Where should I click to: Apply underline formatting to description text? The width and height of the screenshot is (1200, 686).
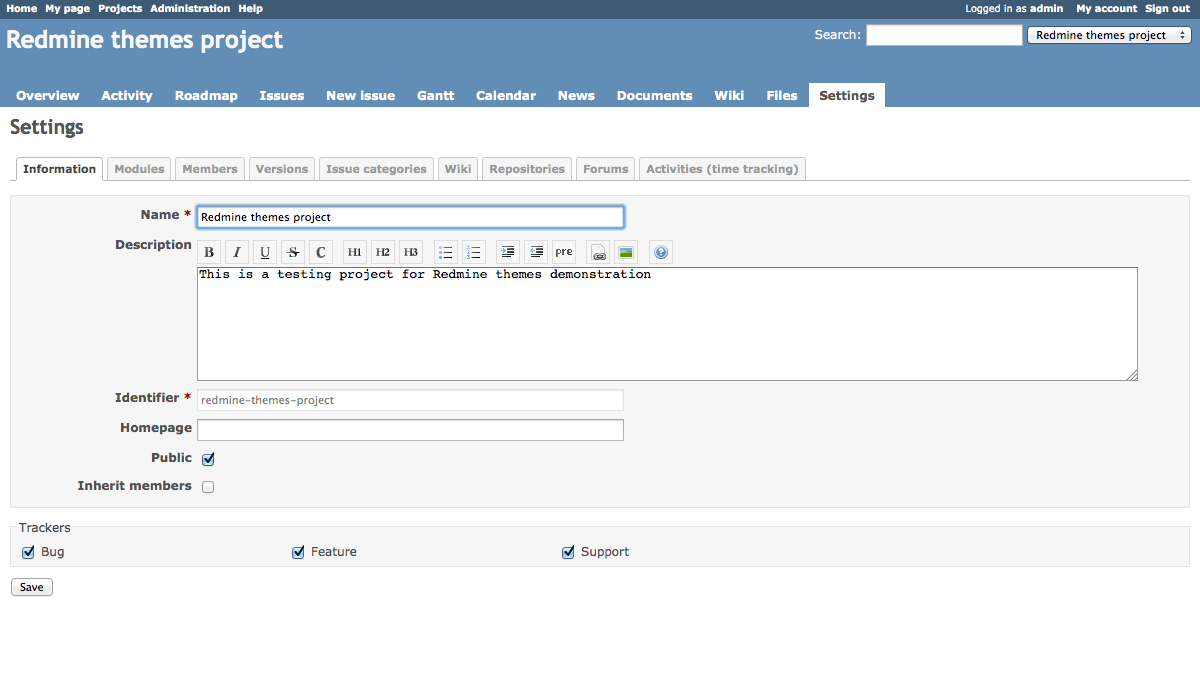coord(265,252)
